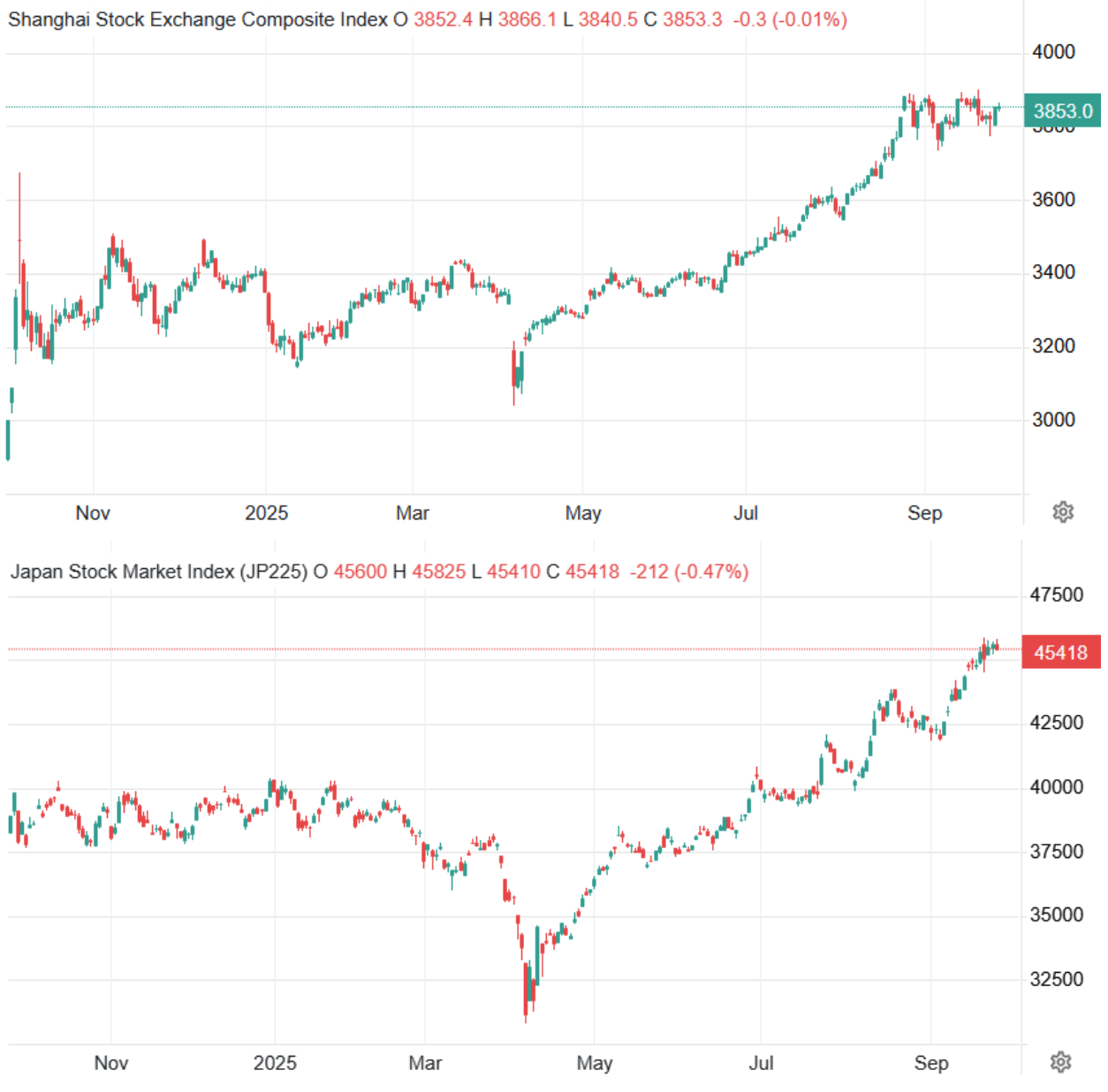Click the Shanghai closing value 3853.3 in header
The image size is (1108, 1092).
[x=692, y=19]
